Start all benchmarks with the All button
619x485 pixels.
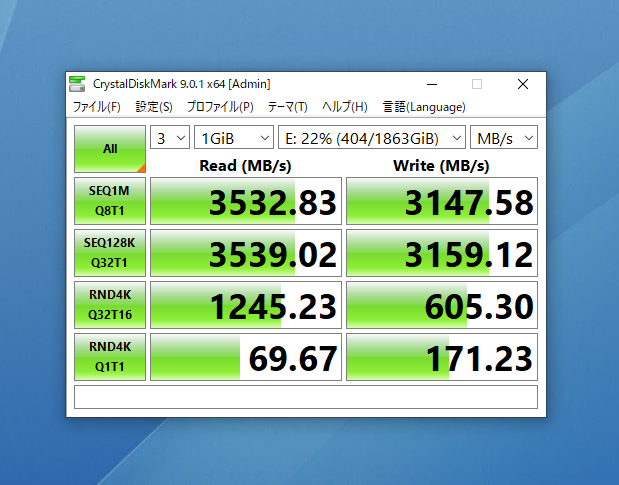[x=110, y=149]
